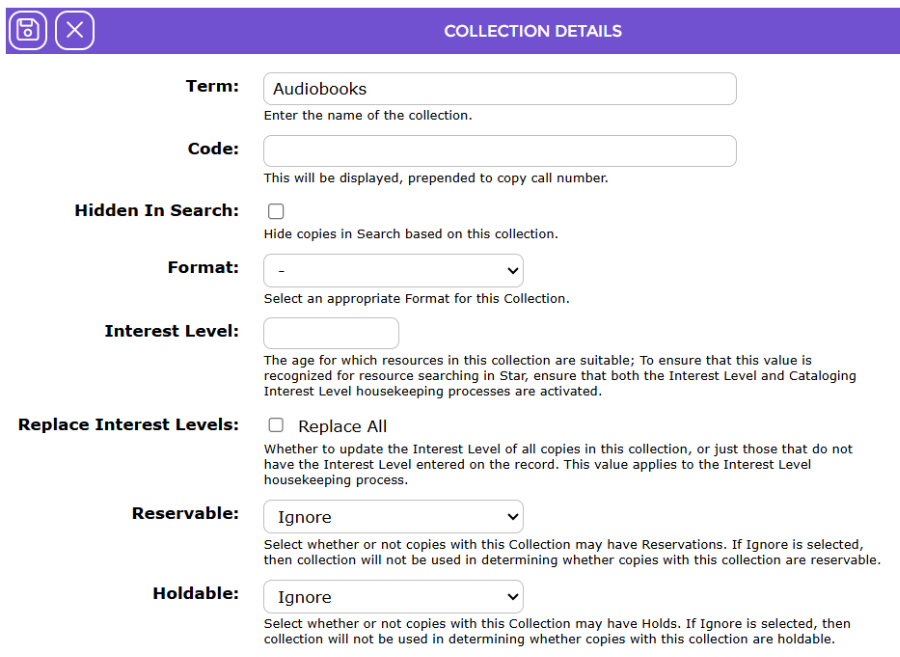The height and width of the screenshot is (657, 900).
Task: Click the 'Hide copies in Search' description
Action: pyautogui.click(x=411, y=234)
